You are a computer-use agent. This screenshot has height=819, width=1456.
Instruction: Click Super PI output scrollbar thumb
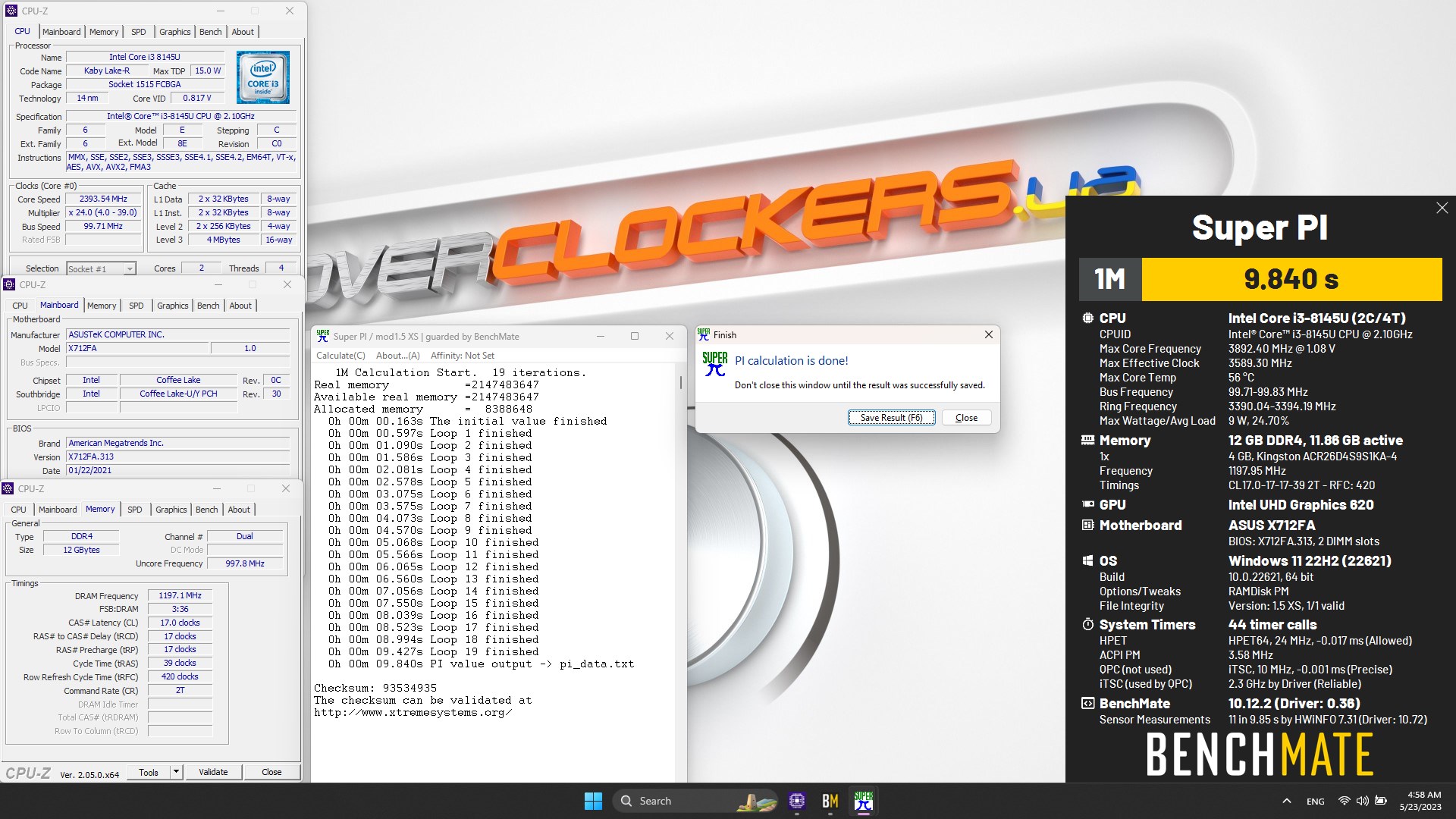(681, 382)
